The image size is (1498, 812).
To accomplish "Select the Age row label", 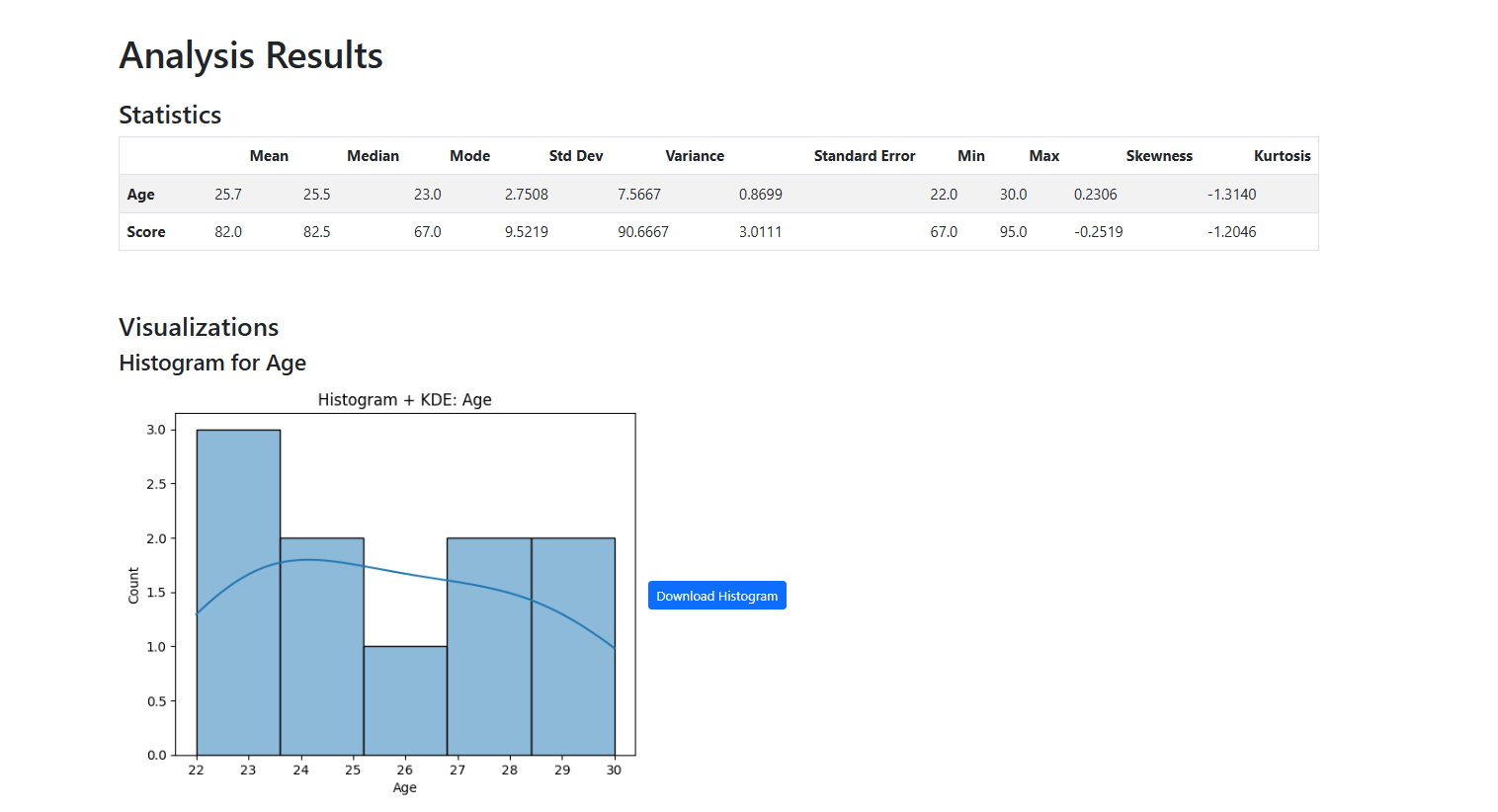I will (x=140, y=194).
